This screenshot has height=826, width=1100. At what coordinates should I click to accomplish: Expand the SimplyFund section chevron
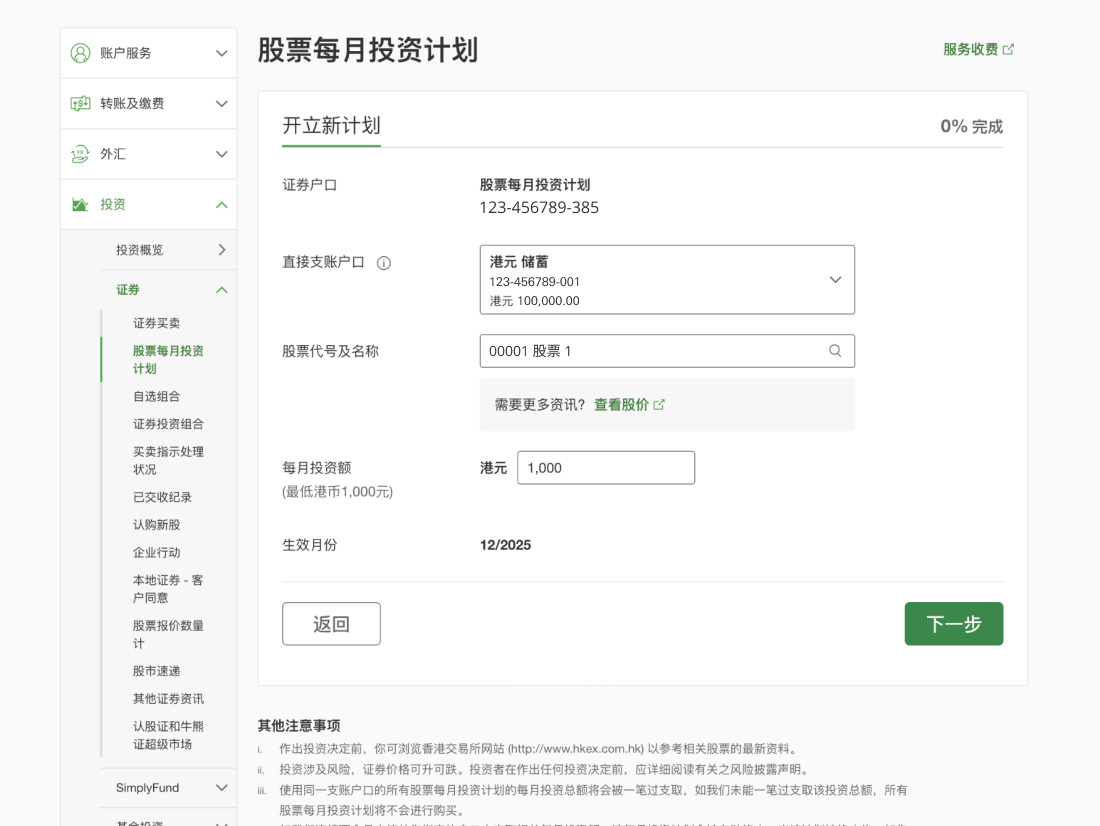tap(222, 788)
